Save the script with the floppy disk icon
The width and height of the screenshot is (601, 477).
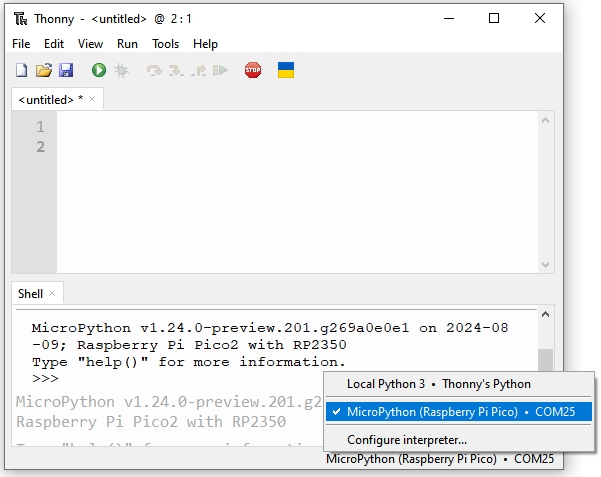coord(66,71)
